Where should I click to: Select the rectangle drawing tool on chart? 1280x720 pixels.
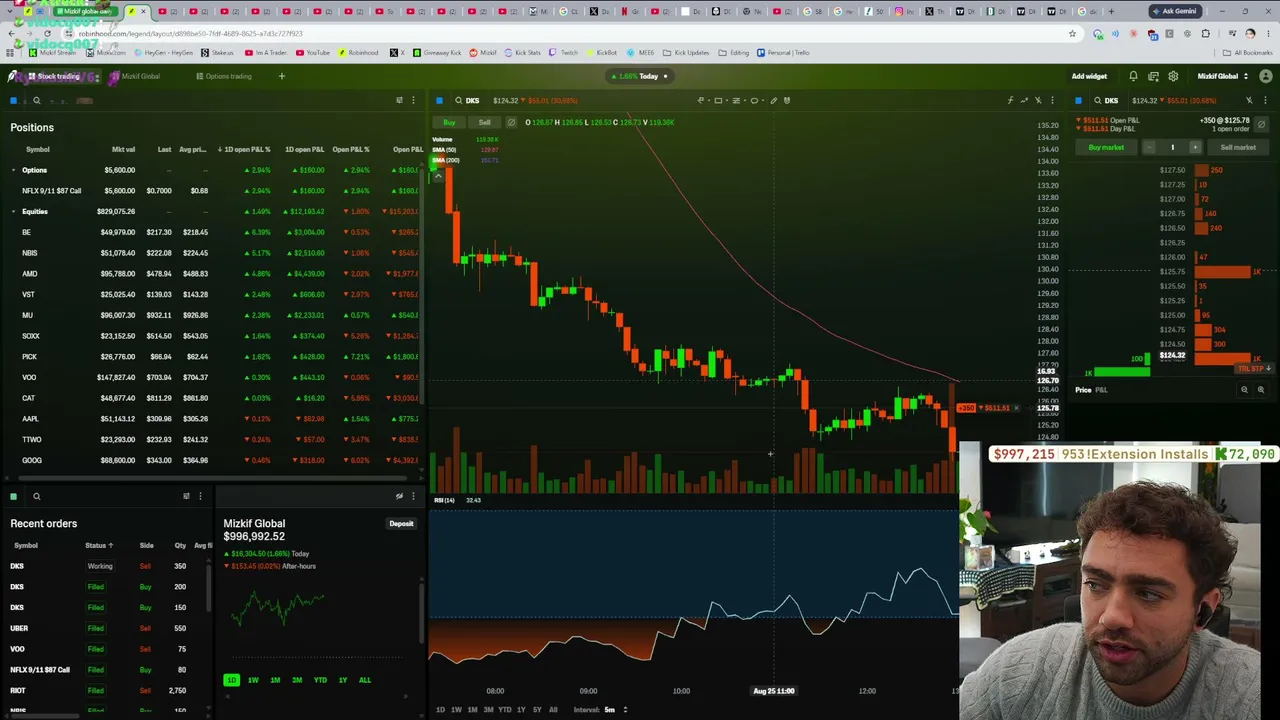pyautogui.click(x=718, y=100)
